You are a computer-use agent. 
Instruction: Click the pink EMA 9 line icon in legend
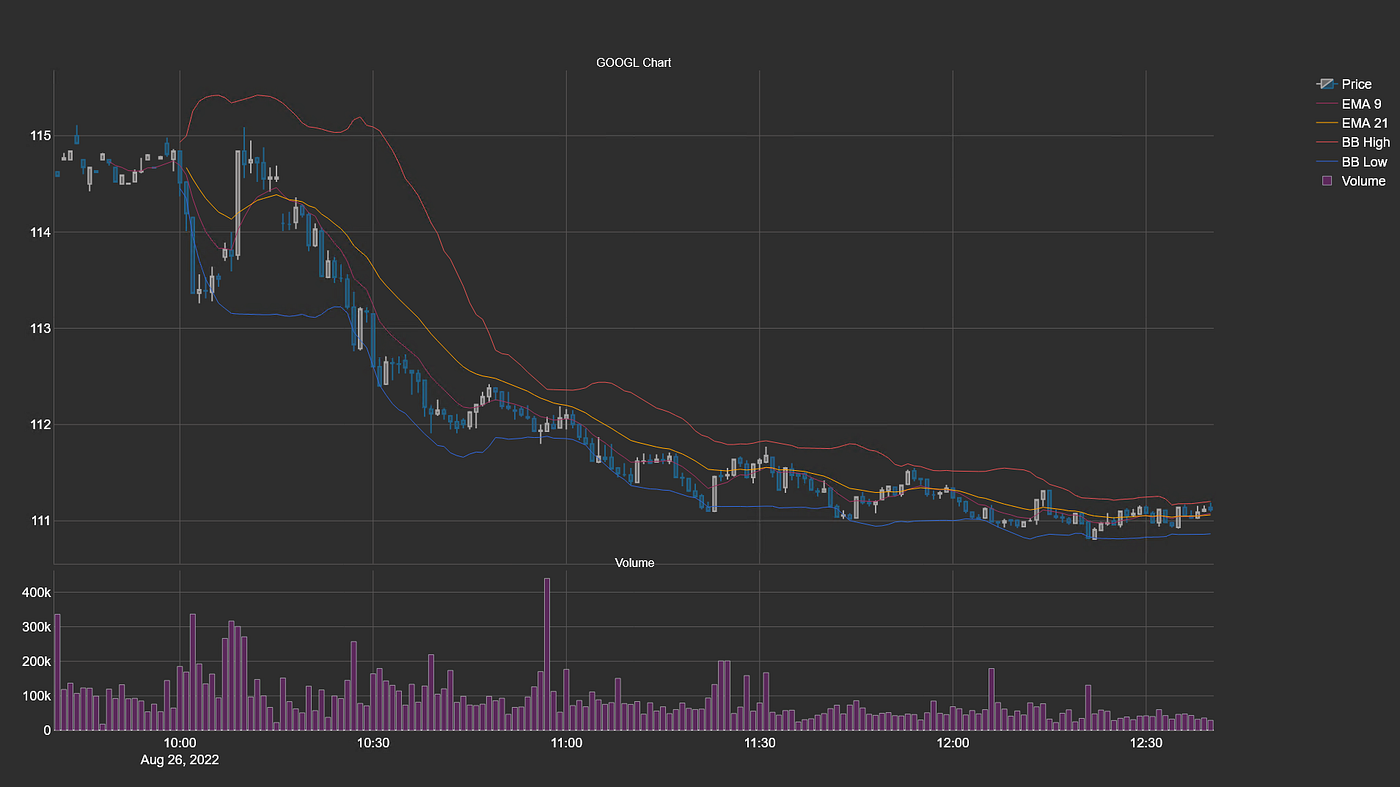click(1327, 103)
